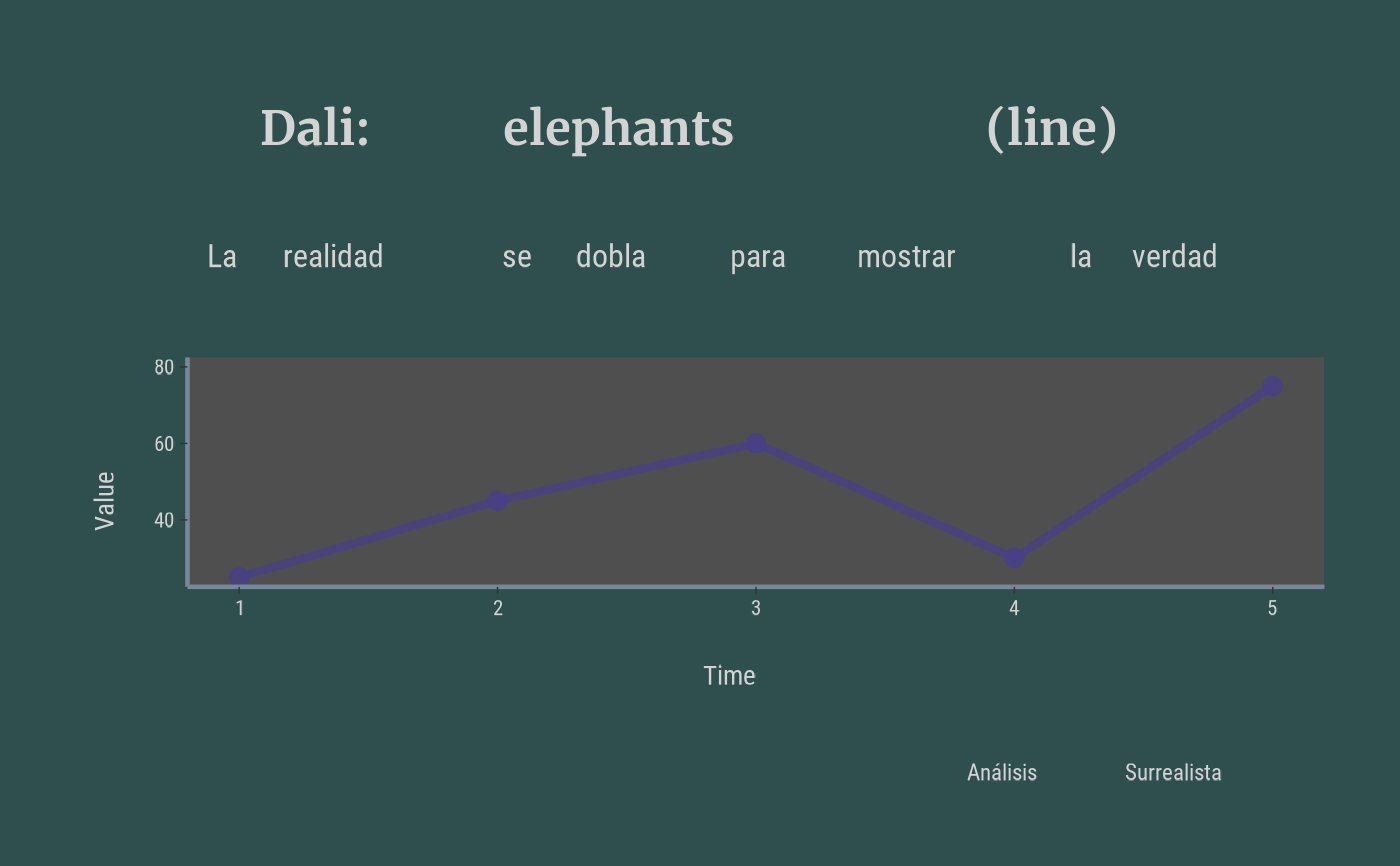This screenshot has width=1400, height=866.
Task: Click the data point at Time 2
Action: point(497,501)
